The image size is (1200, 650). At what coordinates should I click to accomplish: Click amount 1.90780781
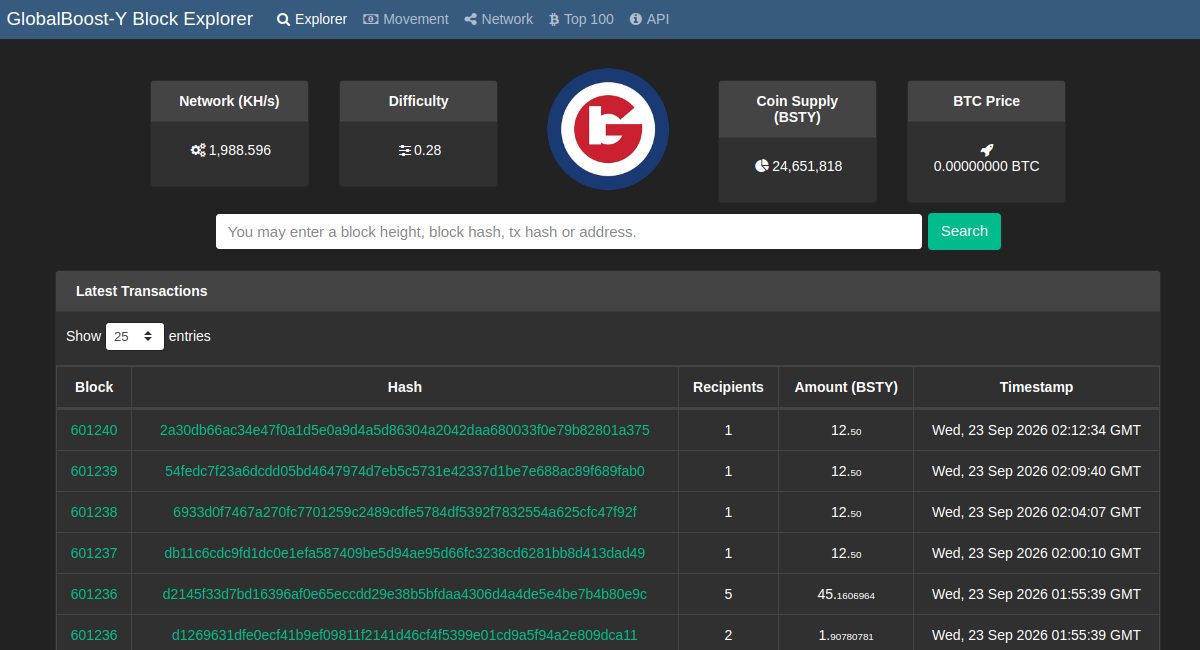tap(846, 635)
